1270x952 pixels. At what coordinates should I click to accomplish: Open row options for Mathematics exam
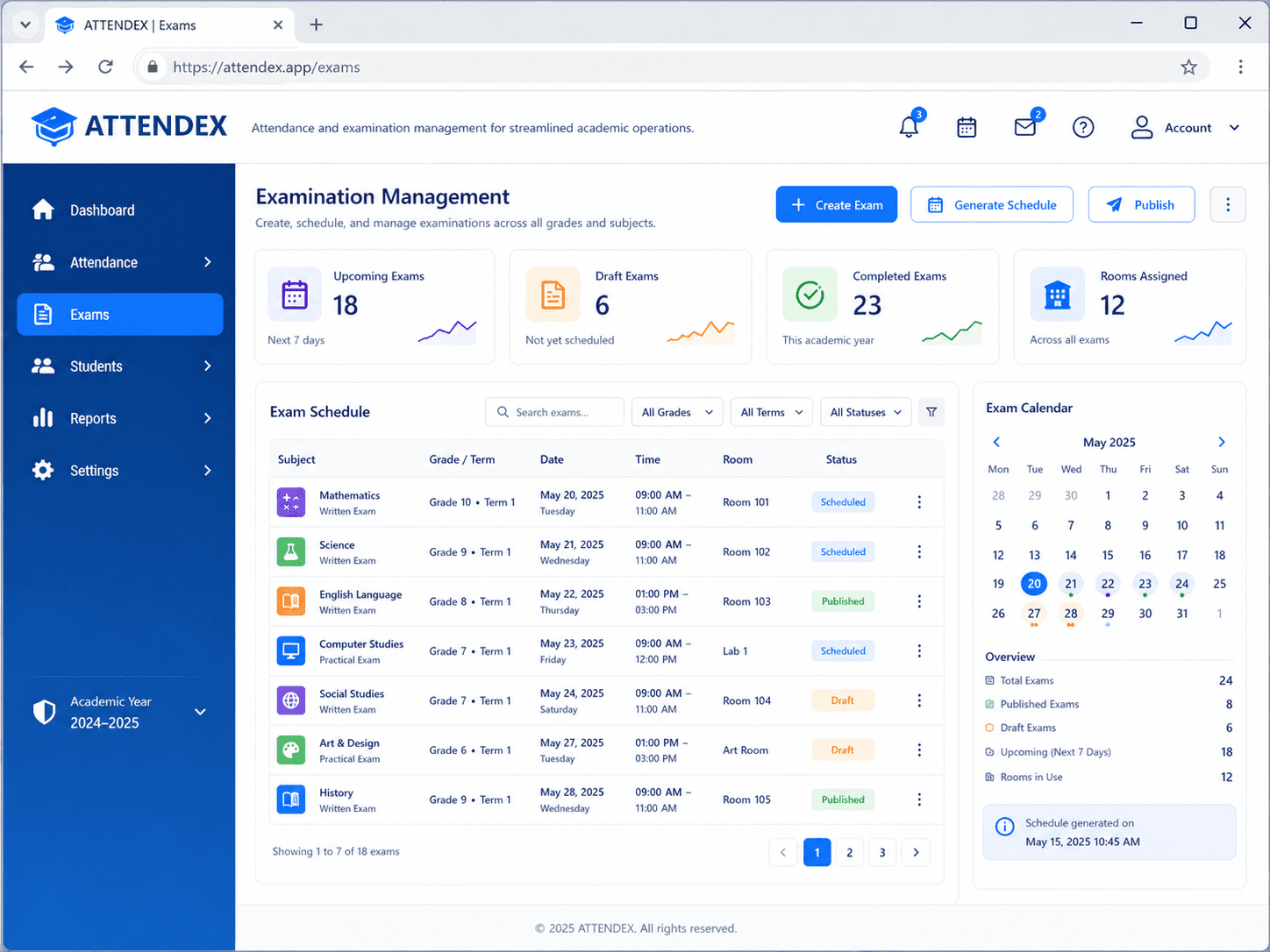click(x=919, y=502)
